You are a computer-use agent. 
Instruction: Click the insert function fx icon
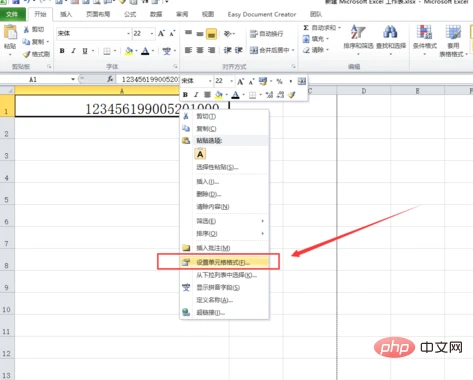click(110, 79)
